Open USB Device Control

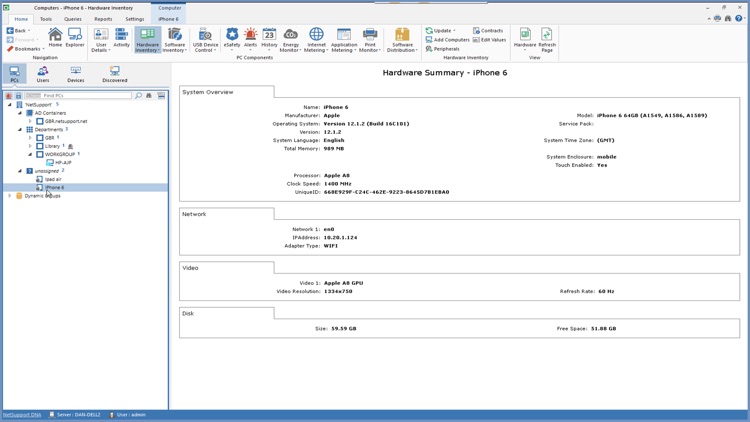[x=205, y=40]
